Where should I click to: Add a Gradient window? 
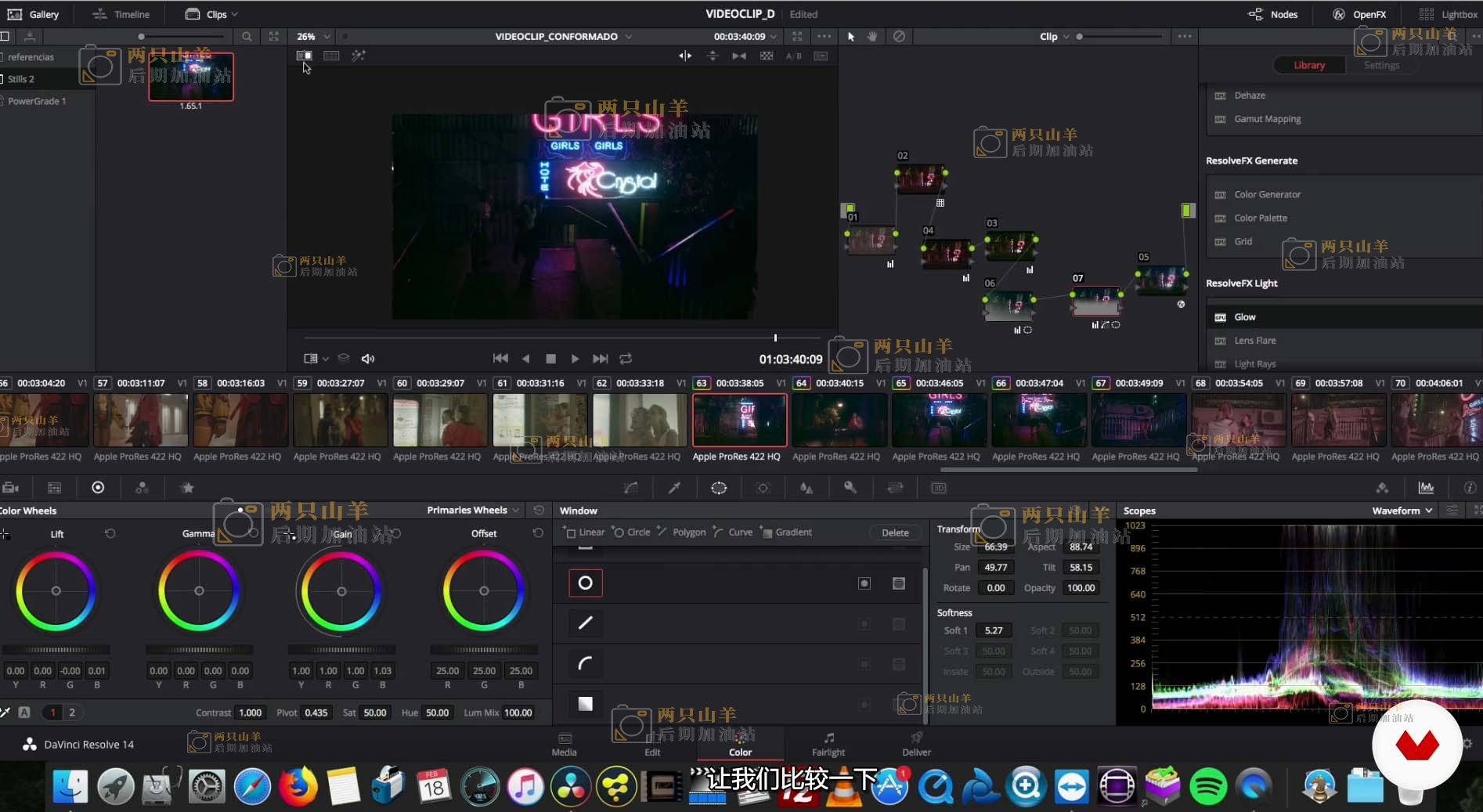coord(786,532)
